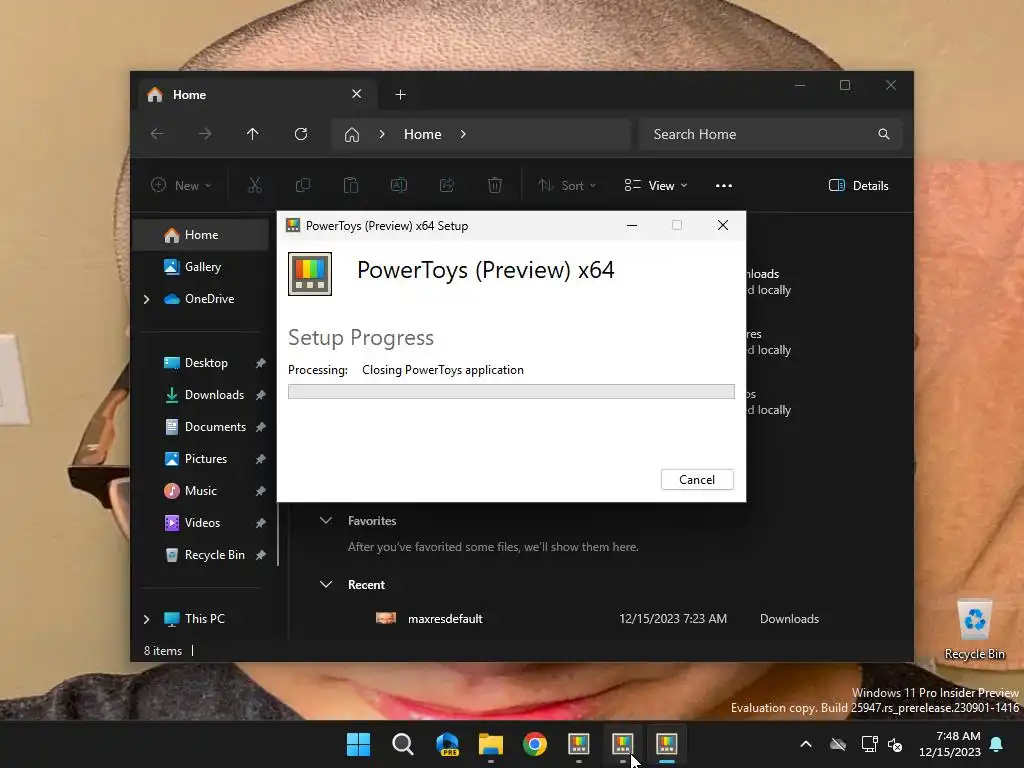Open Gallery in the navigation pane

[x=200, y=266]
